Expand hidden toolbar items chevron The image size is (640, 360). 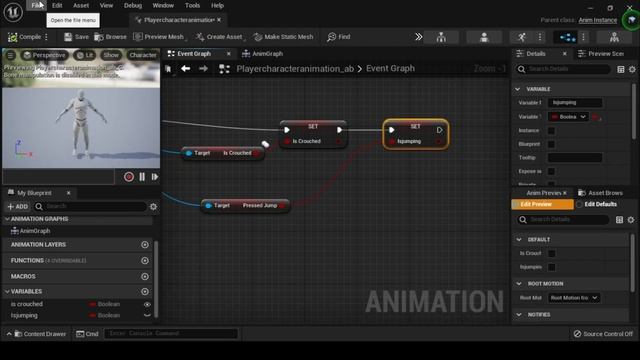pyautogui.click(x=418, y=37)
